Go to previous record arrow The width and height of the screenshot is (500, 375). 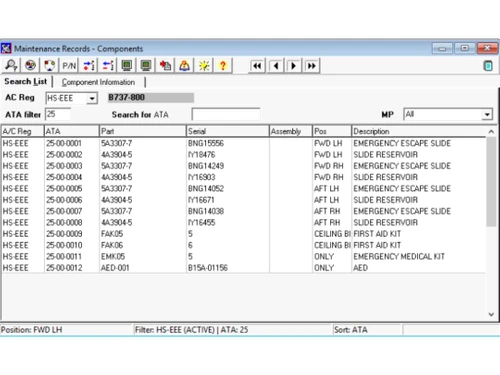[276, 66]
